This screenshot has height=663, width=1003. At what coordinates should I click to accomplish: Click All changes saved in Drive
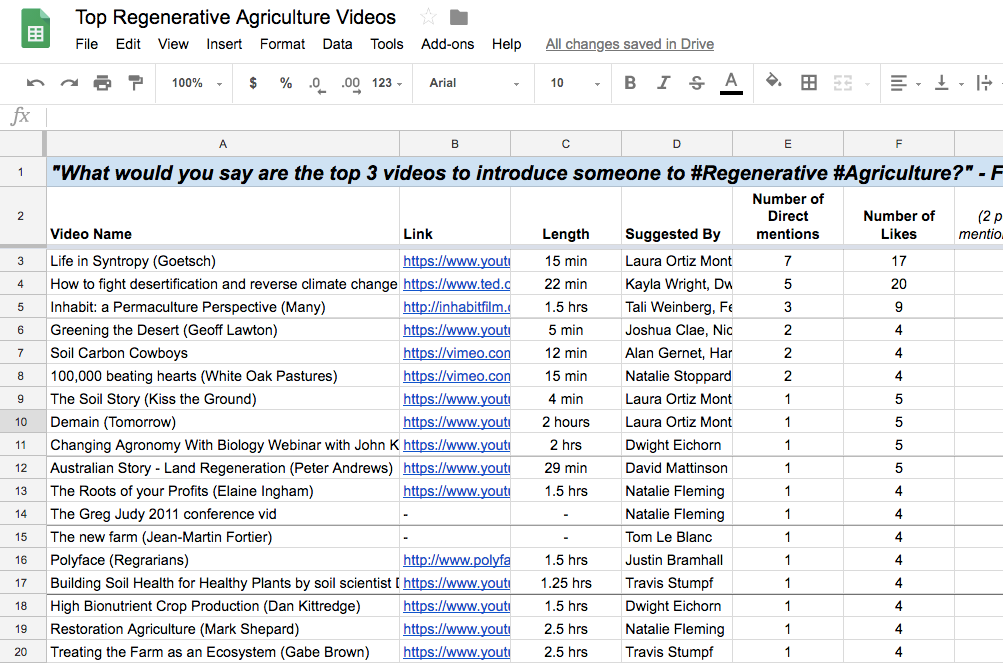pyautogui.click(x=629, y=44)
